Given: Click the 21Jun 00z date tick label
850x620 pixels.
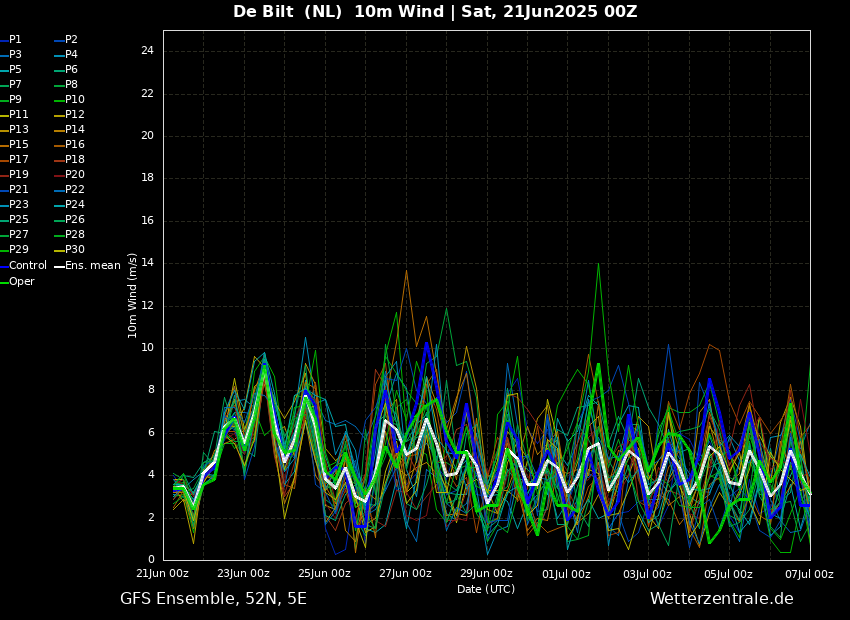Looking at the screenshot, I should 162,574.
